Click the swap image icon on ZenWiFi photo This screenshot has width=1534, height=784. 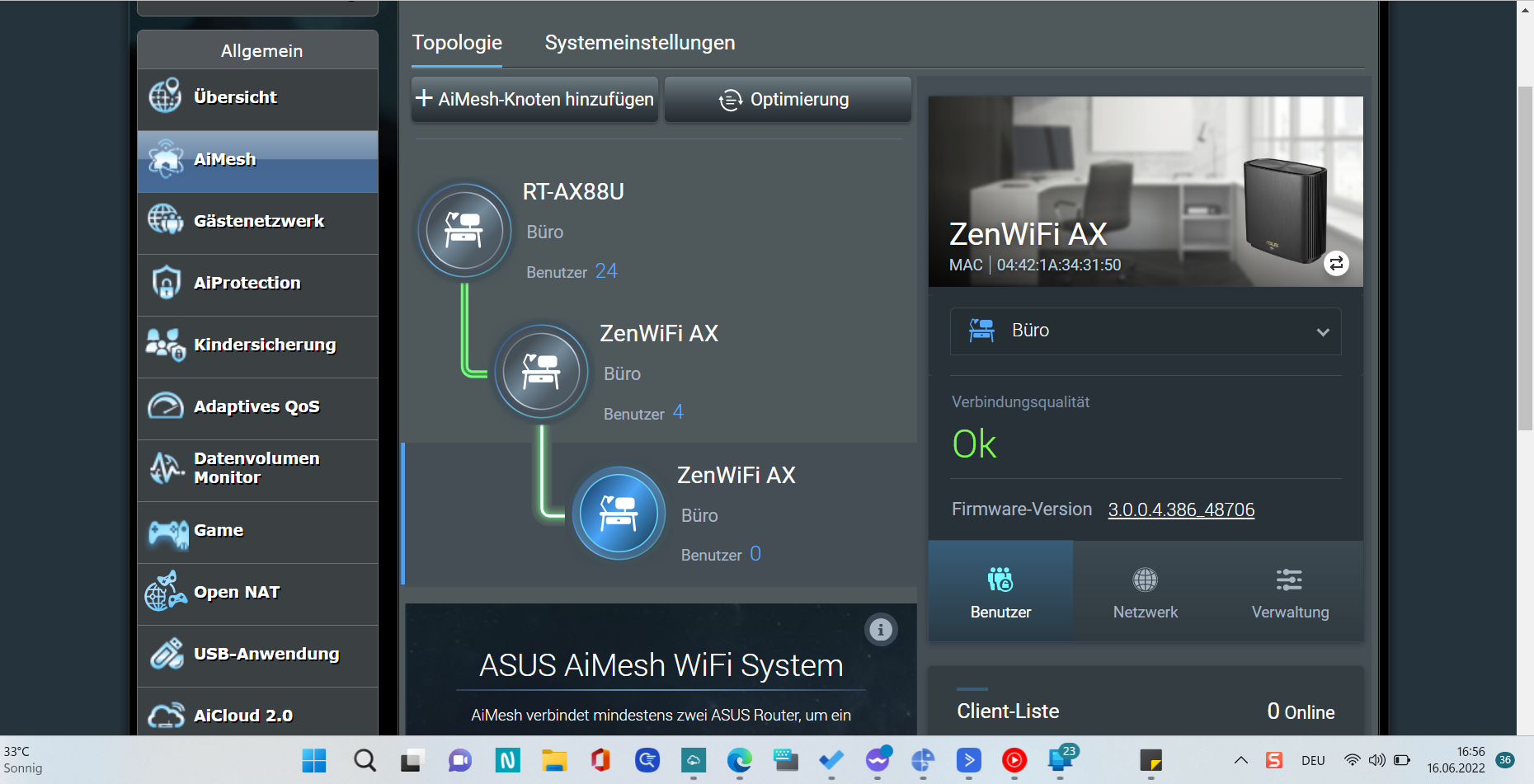1336,263
